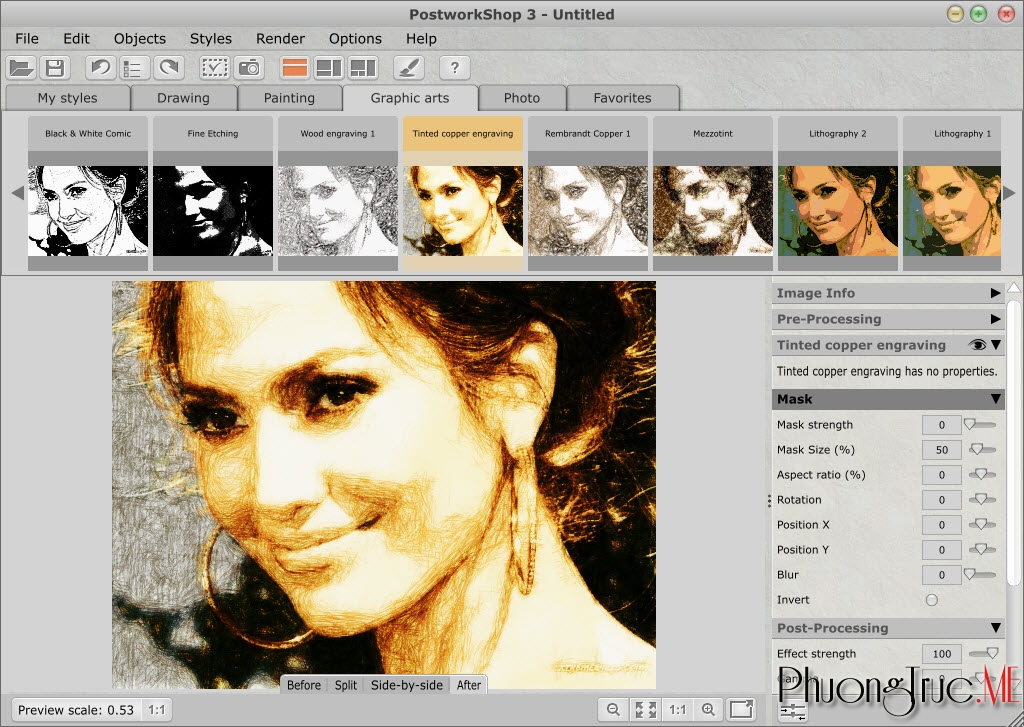Select the paintbrush tool icon
Viewport: 1024px width, 727px height.
tap(408, 68)
